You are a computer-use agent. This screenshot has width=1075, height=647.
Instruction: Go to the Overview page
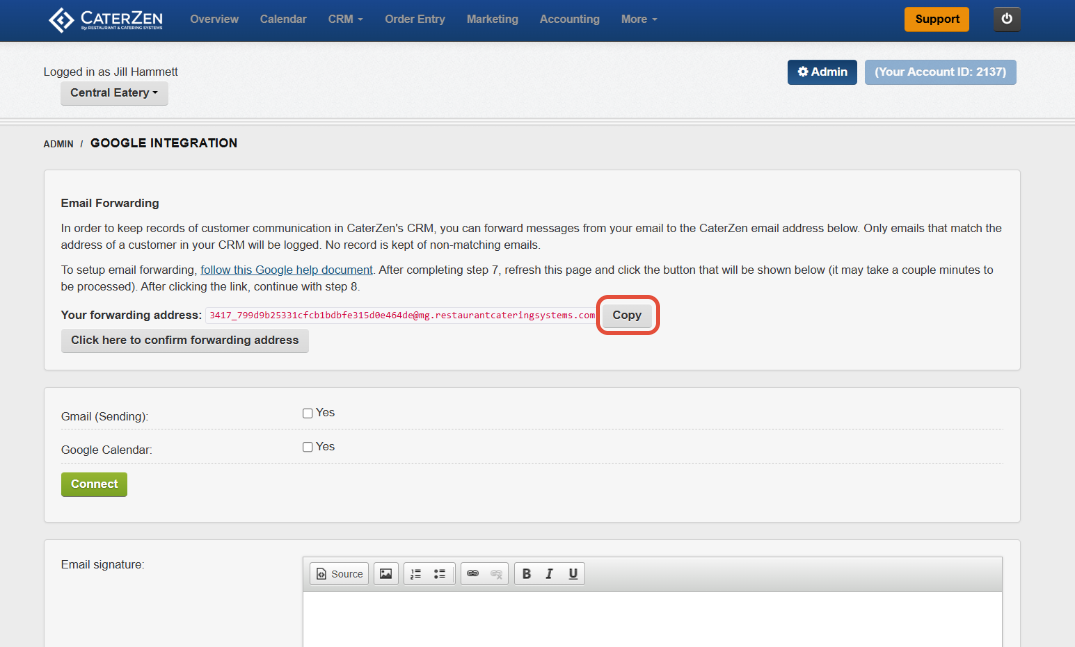[214, 19]
